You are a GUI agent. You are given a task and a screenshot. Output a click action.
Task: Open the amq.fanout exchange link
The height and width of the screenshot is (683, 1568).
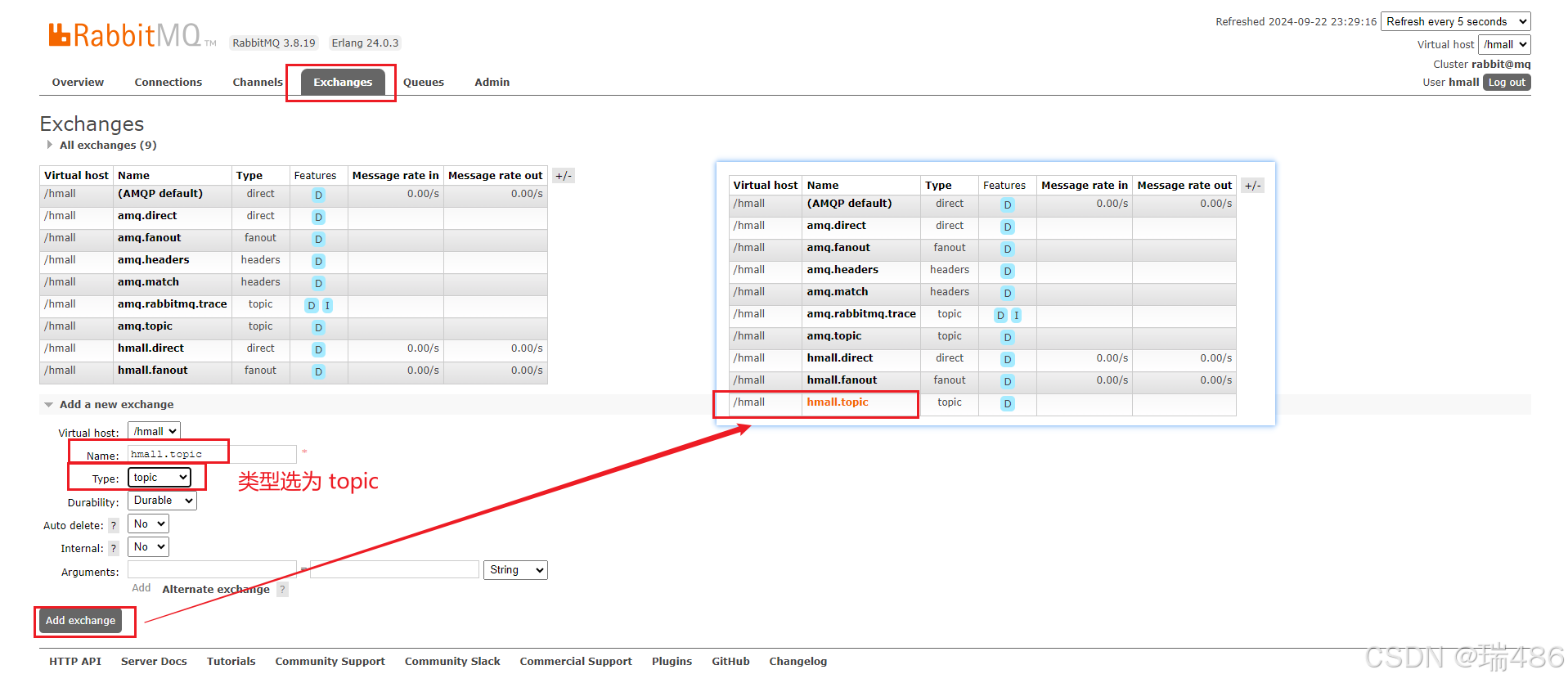coord(150,238)
